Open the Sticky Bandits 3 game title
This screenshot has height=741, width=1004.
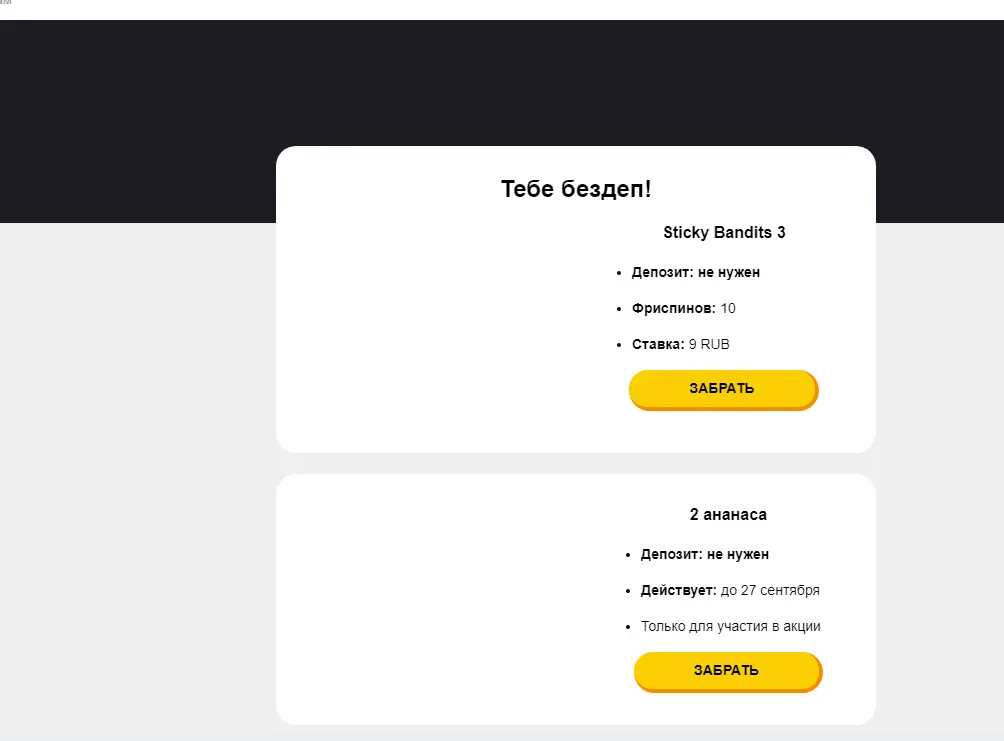pyautogui.click(x=724, y=232)
